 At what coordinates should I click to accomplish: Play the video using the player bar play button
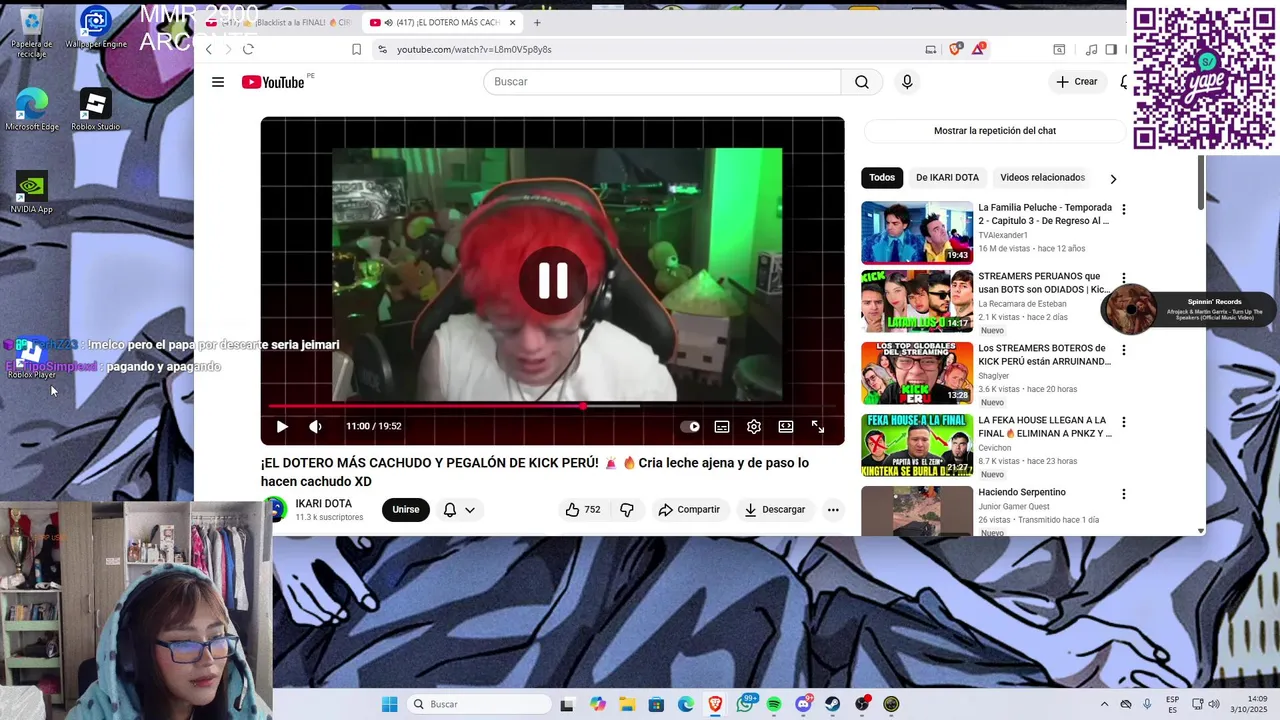click(282, 427)
